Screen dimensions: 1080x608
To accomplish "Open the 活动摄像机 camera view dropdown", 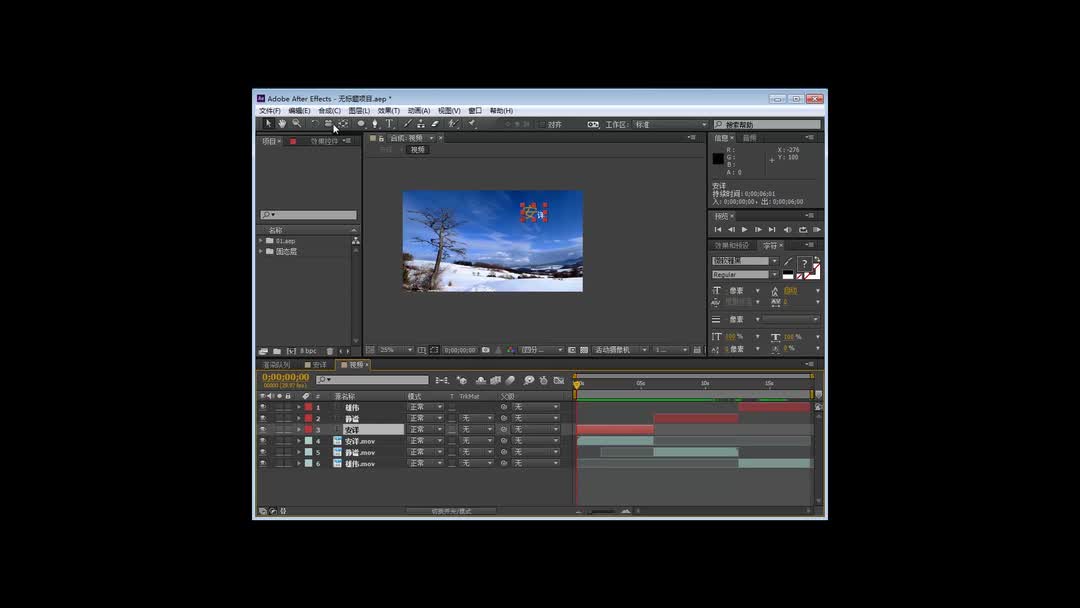I will pos(621,350).
